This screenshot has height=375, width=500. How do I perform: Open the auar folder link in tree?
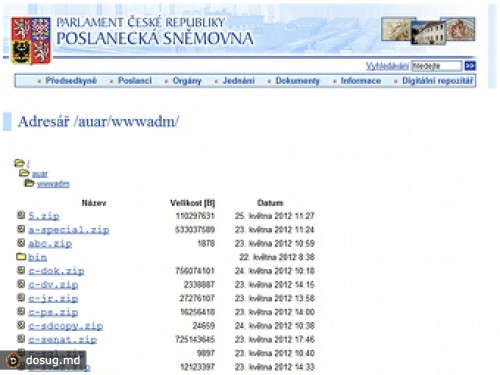(40, 174)
